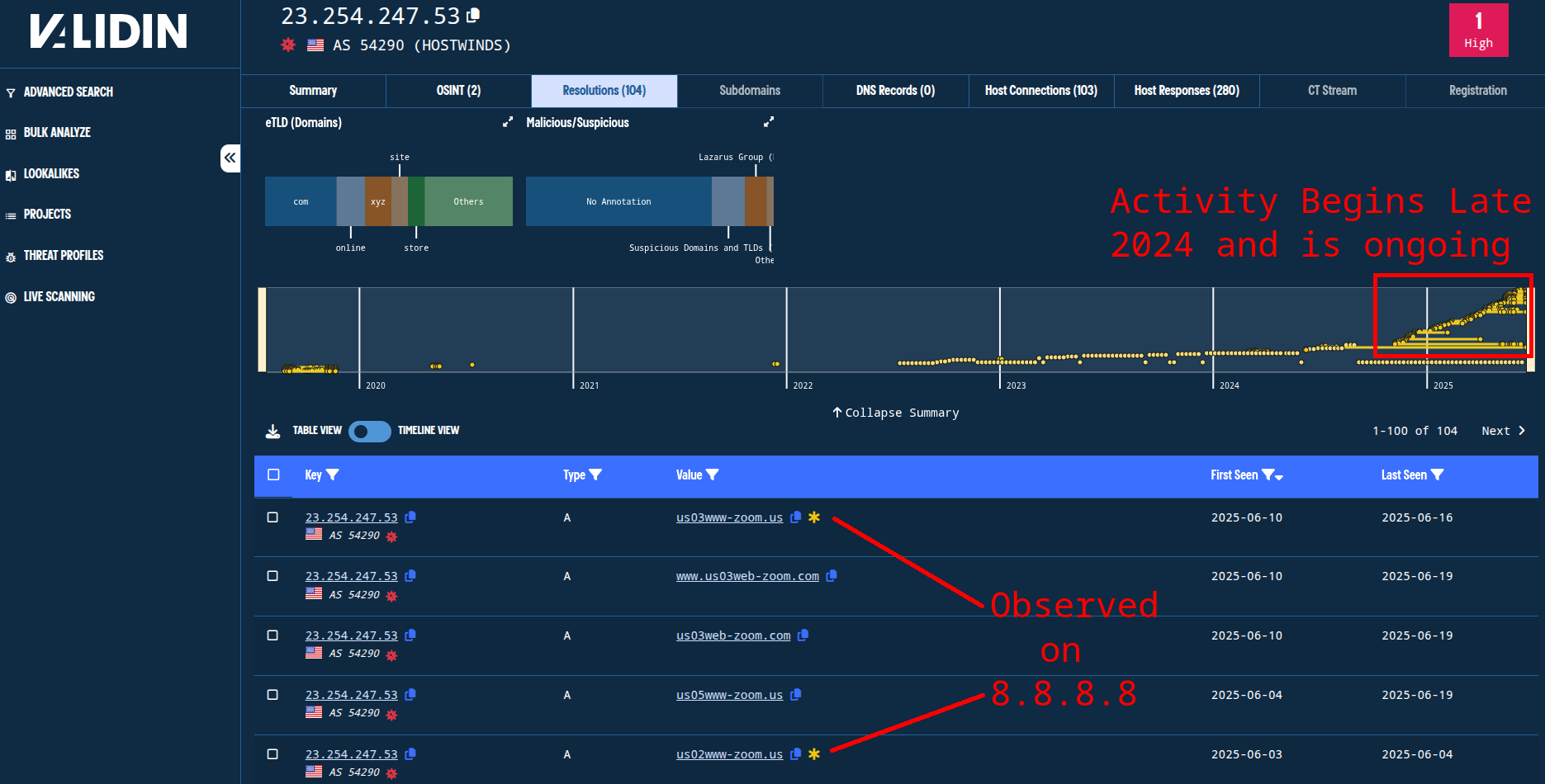Viewport: 1545px width, 784px height.
Task: Filter the Value column
Action: click(713, 475)
